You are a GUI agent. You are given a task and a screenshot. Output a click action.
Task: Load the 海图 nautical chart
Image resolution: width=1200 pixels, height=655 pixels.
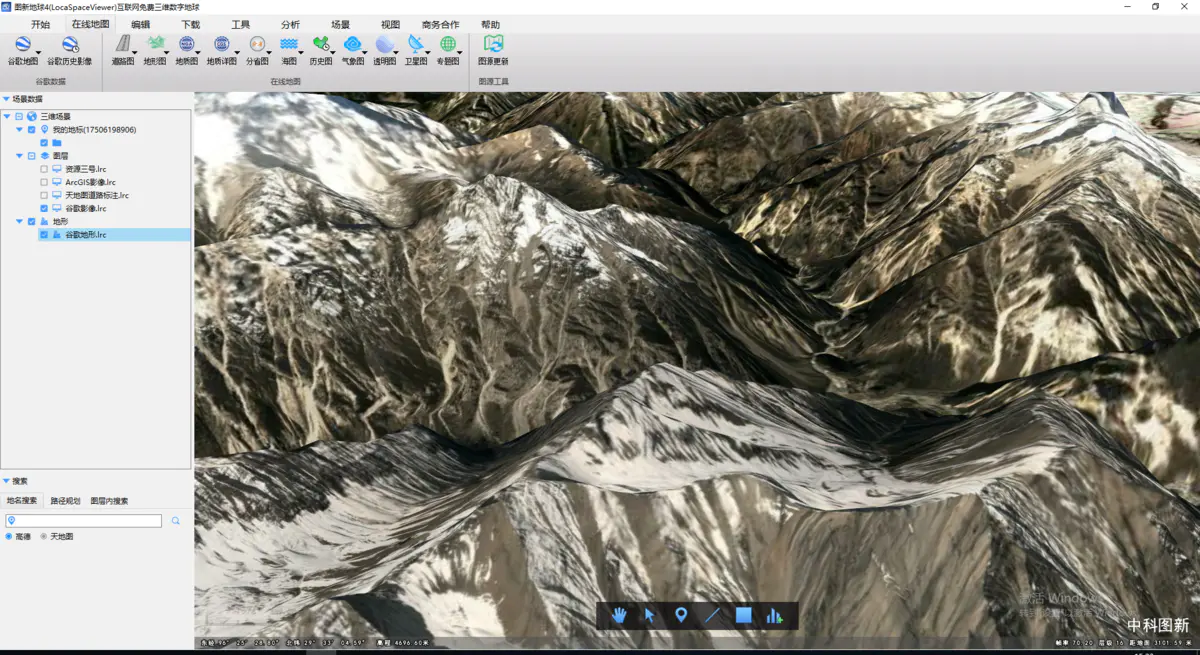pos(289,50)
